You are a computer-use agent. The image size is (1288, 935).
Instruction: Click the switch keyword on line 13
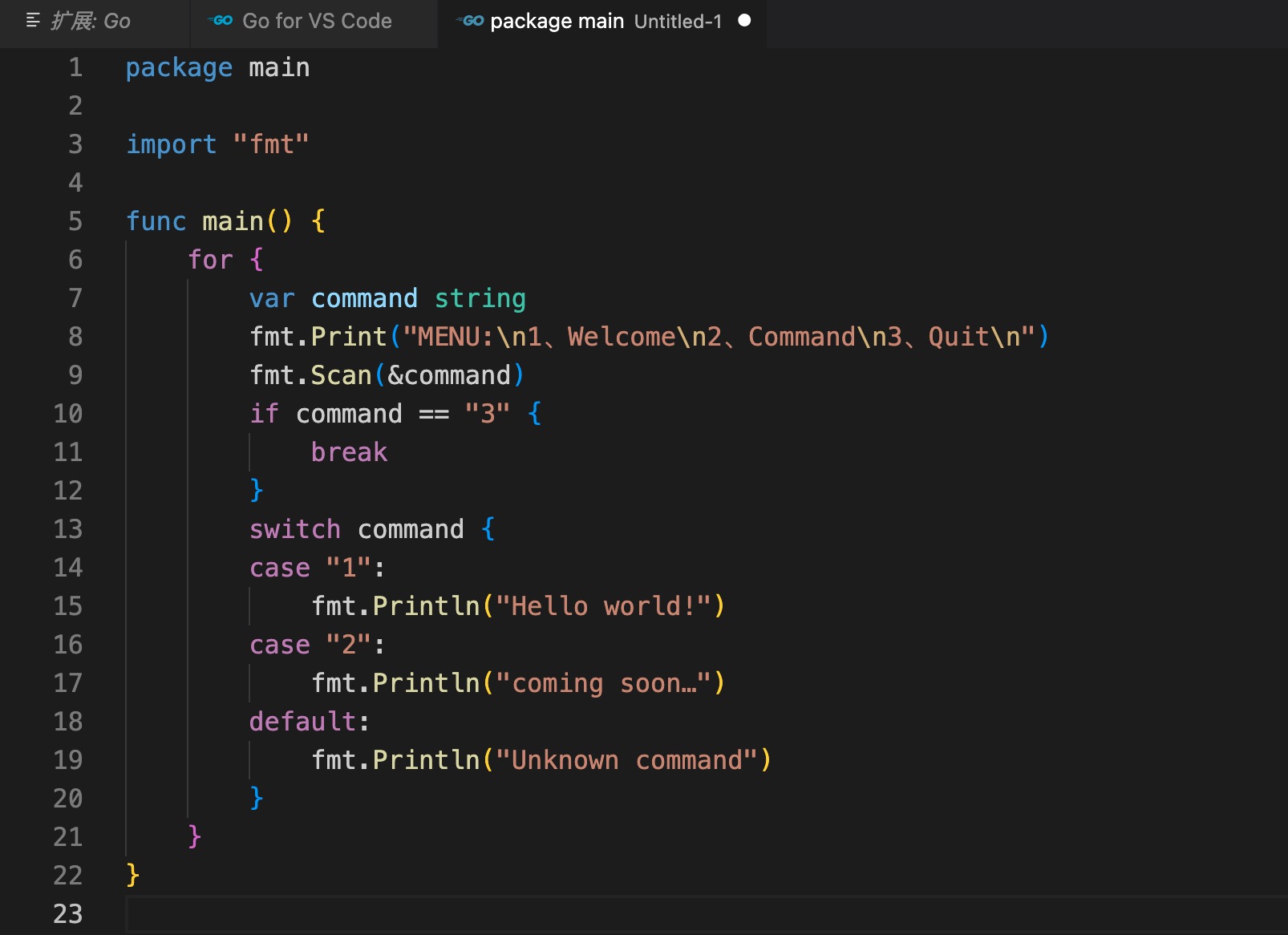click(x=294, y=529)
